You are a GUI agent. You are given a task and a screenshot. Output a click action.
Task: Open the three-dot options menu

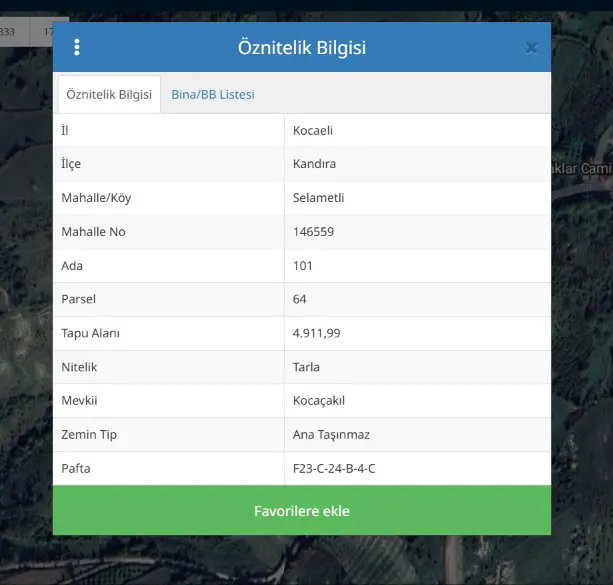click(x=77, y=47)
